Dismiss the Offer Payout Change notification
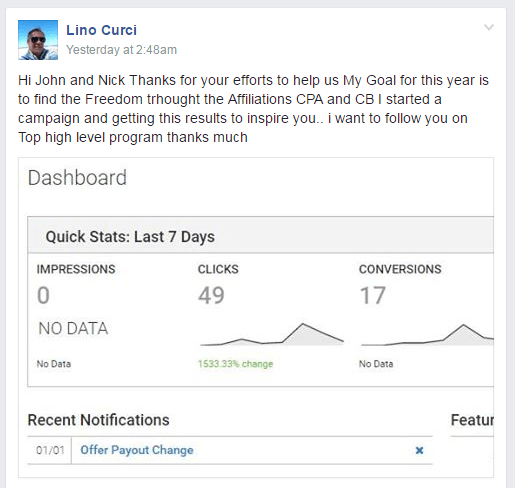The height and width of the screenshot is (488, 515). (x=419, y=450)
